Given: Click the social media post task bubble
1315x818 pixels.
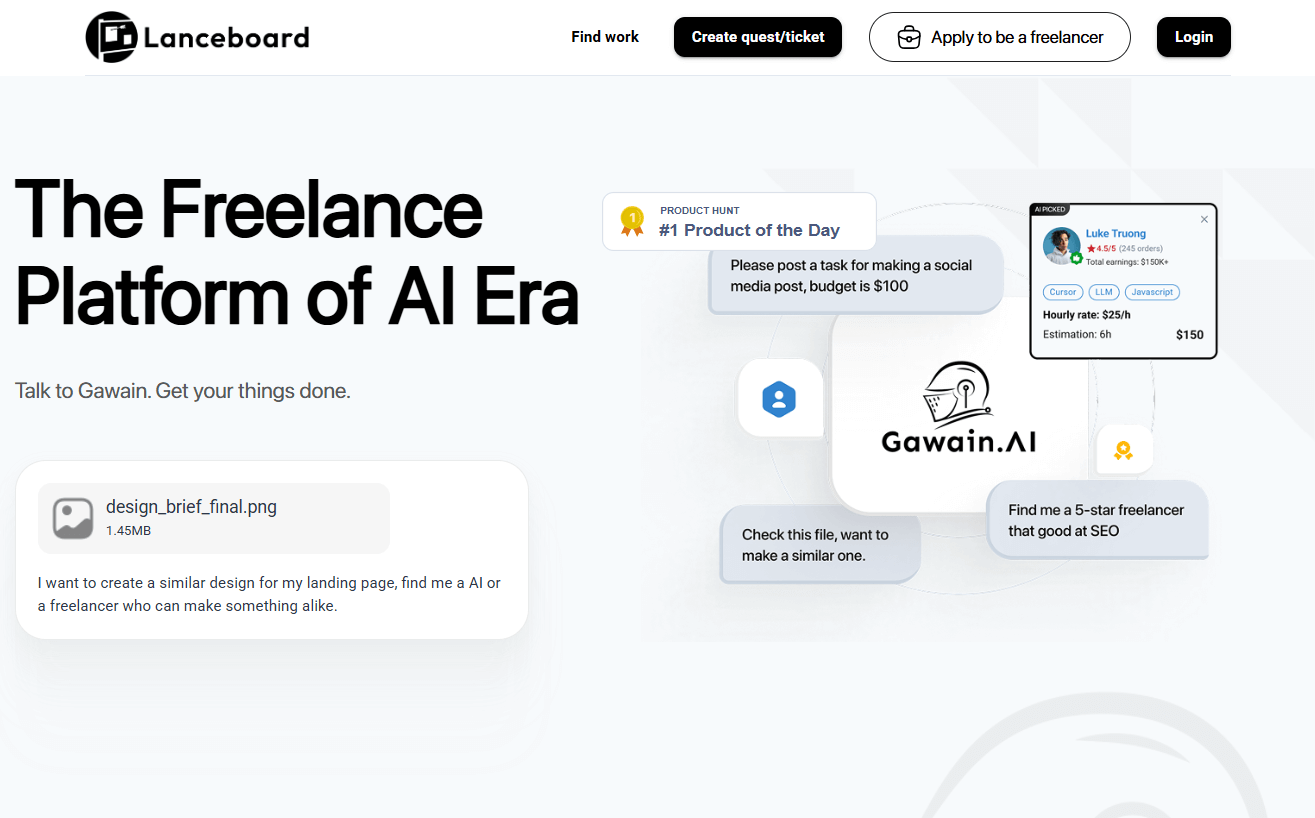Looking at the screenshot, I should [x=856, y=275].
